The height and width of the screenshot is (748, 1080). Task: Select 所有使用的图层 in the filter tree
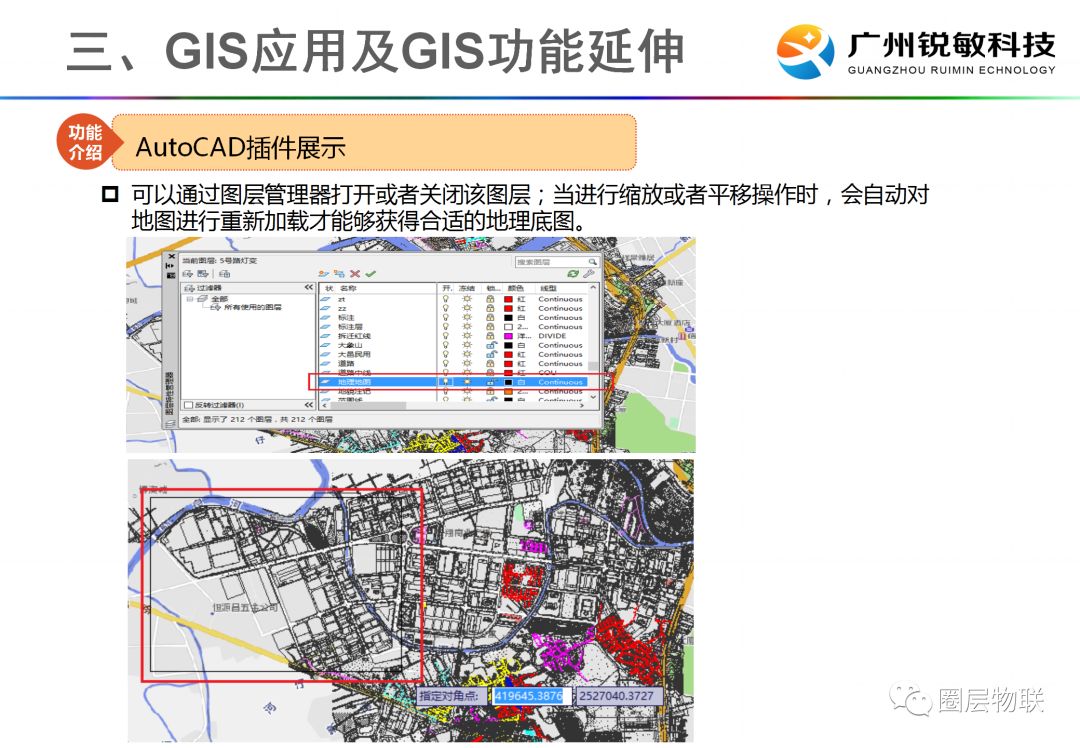click(252, 307)
